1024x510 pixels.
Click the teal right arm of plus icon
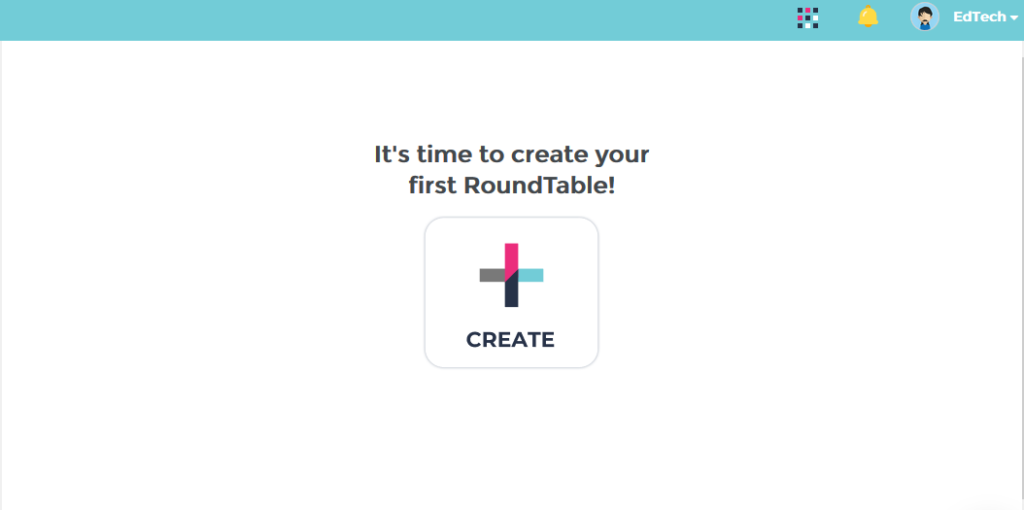point(531,275)
